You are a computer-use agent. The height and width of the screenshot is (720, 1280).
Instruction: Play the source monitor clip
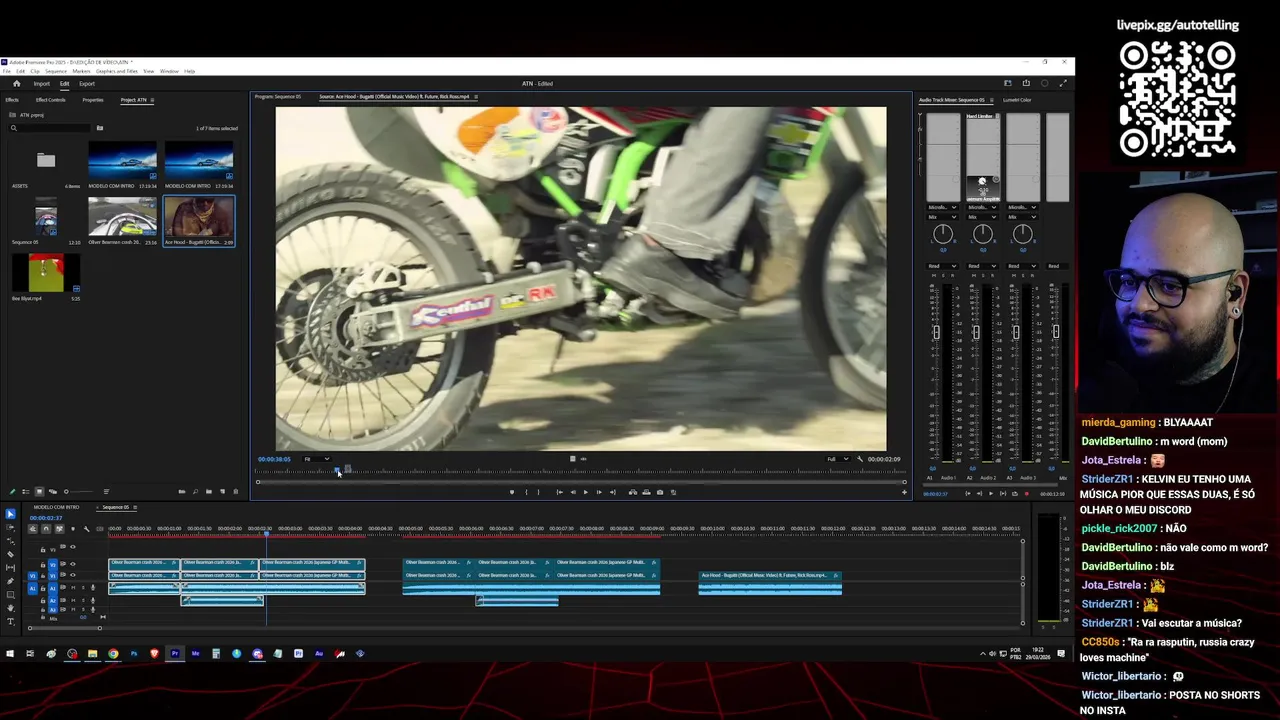[586, 492]
